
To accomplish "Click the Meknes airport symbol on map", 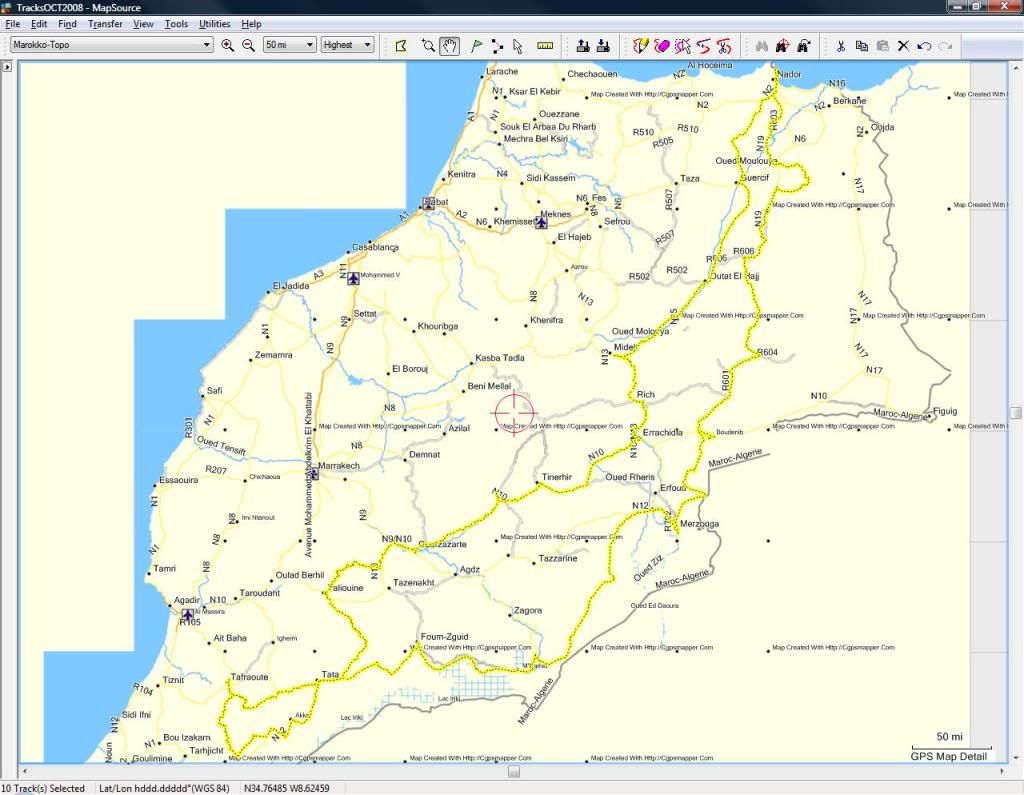I will point(541,223).
